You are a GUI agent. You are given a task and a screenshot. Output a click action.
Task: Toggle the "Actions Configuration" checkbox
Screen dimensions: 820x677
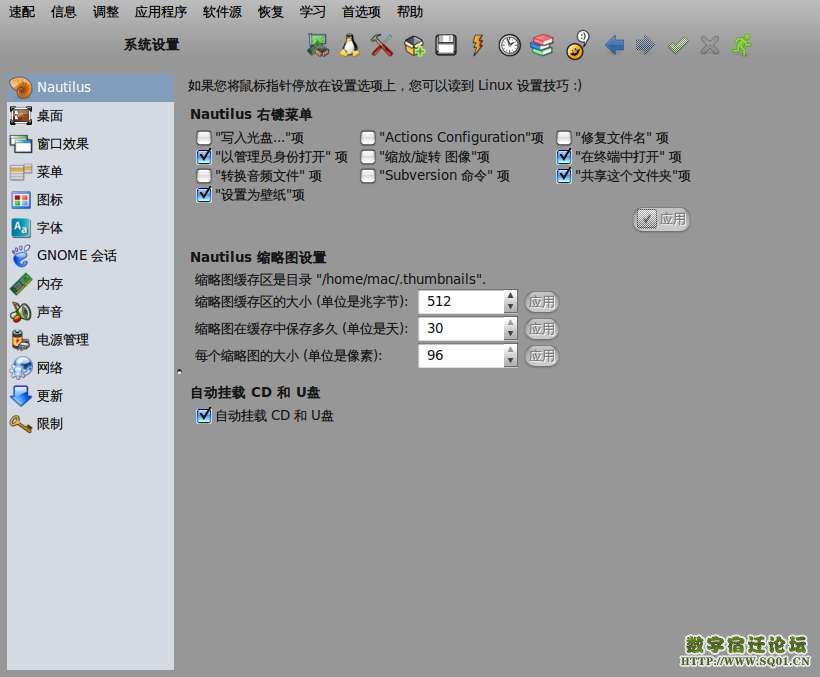click(368, 138)
